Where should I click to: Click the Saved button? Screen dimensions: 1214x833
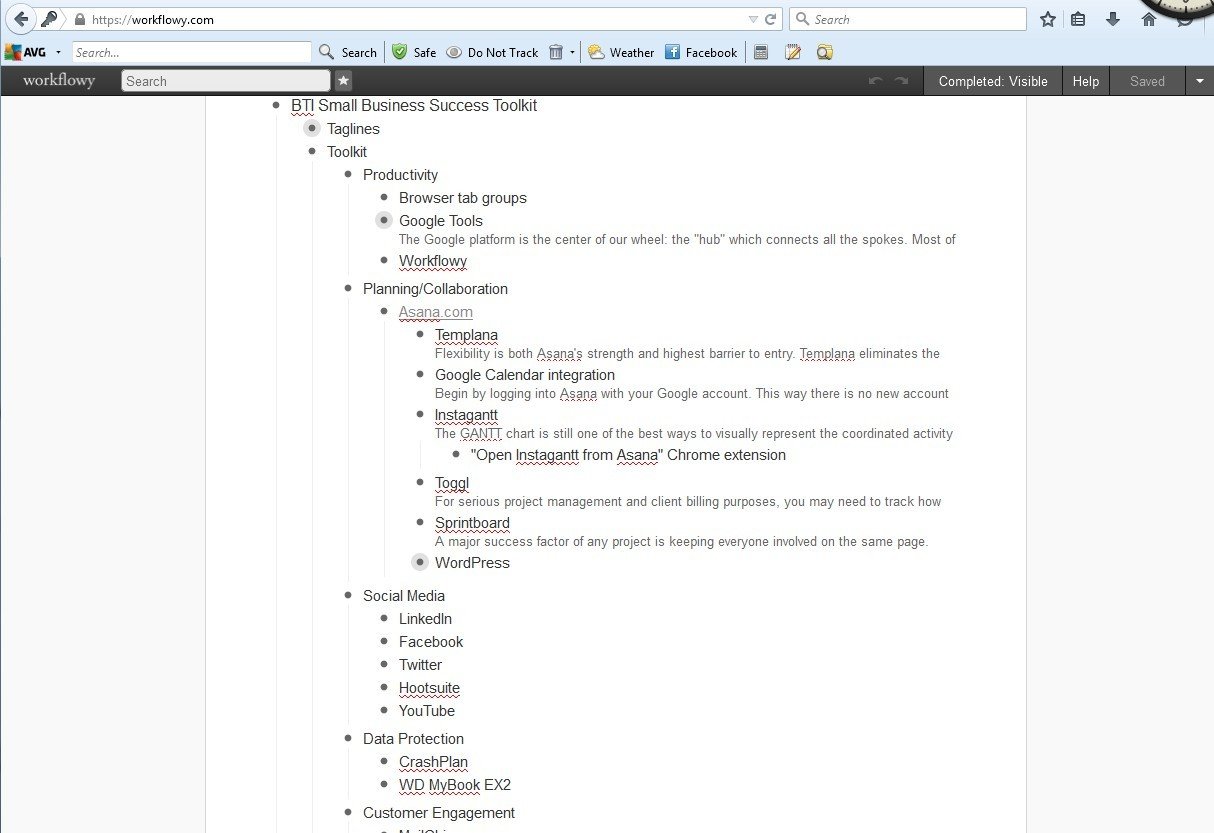tap(1147, 81)
